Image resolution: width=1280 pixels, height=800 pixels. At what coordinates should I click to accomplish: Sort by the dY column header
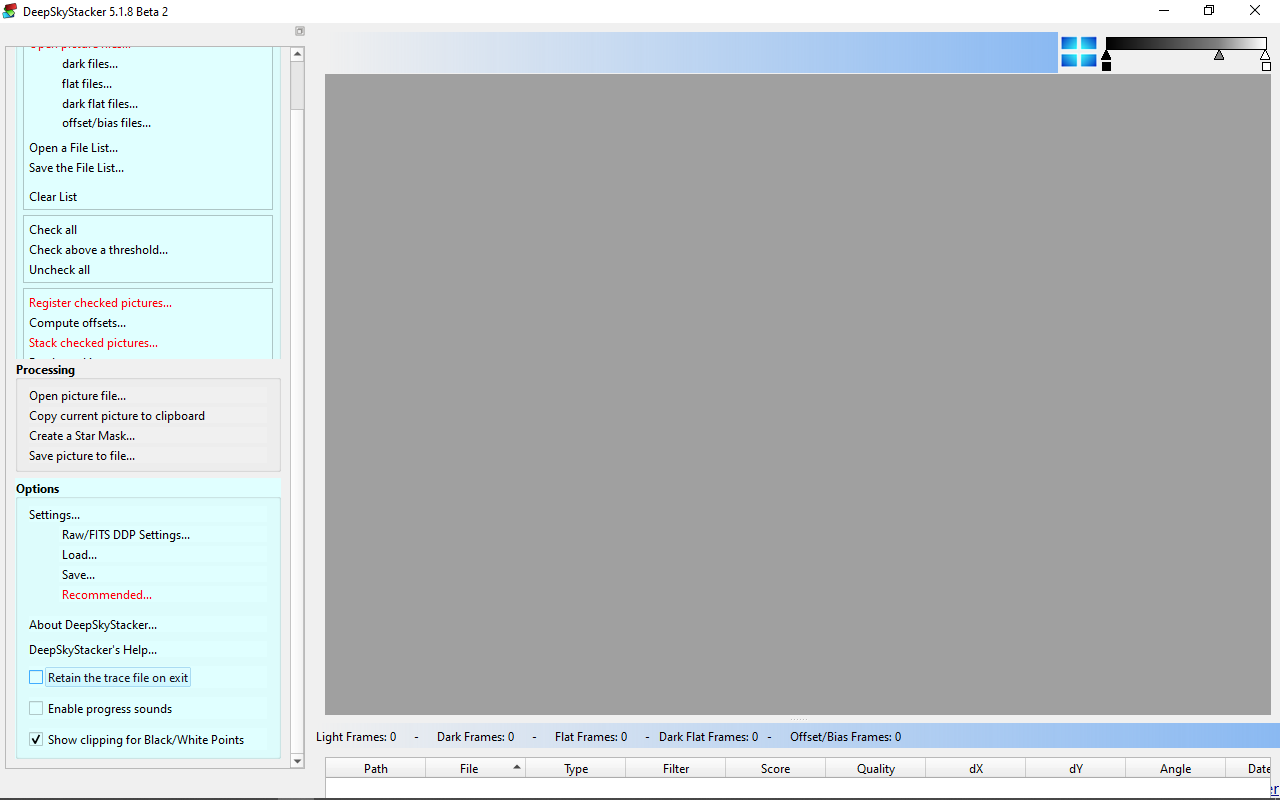tap(1076, 768)
